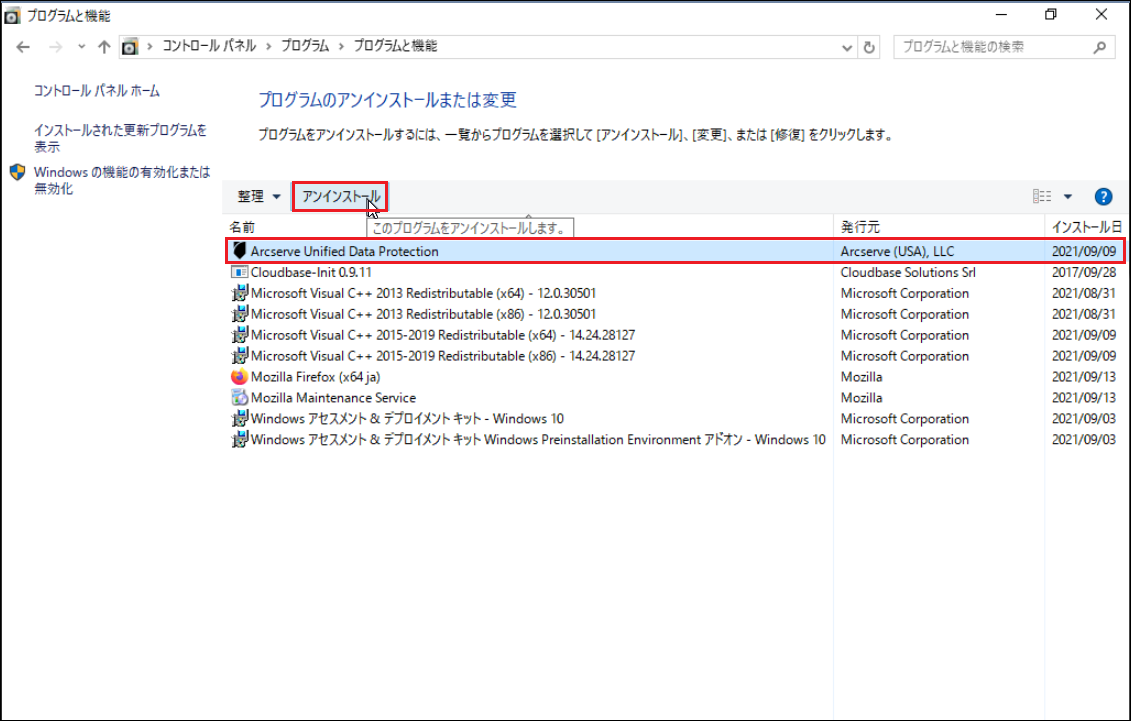Click icon for Visual C++ 2015-2019 (x64)
The height and width of the screenshot is (721, 1131).
[x=239, y=335]
